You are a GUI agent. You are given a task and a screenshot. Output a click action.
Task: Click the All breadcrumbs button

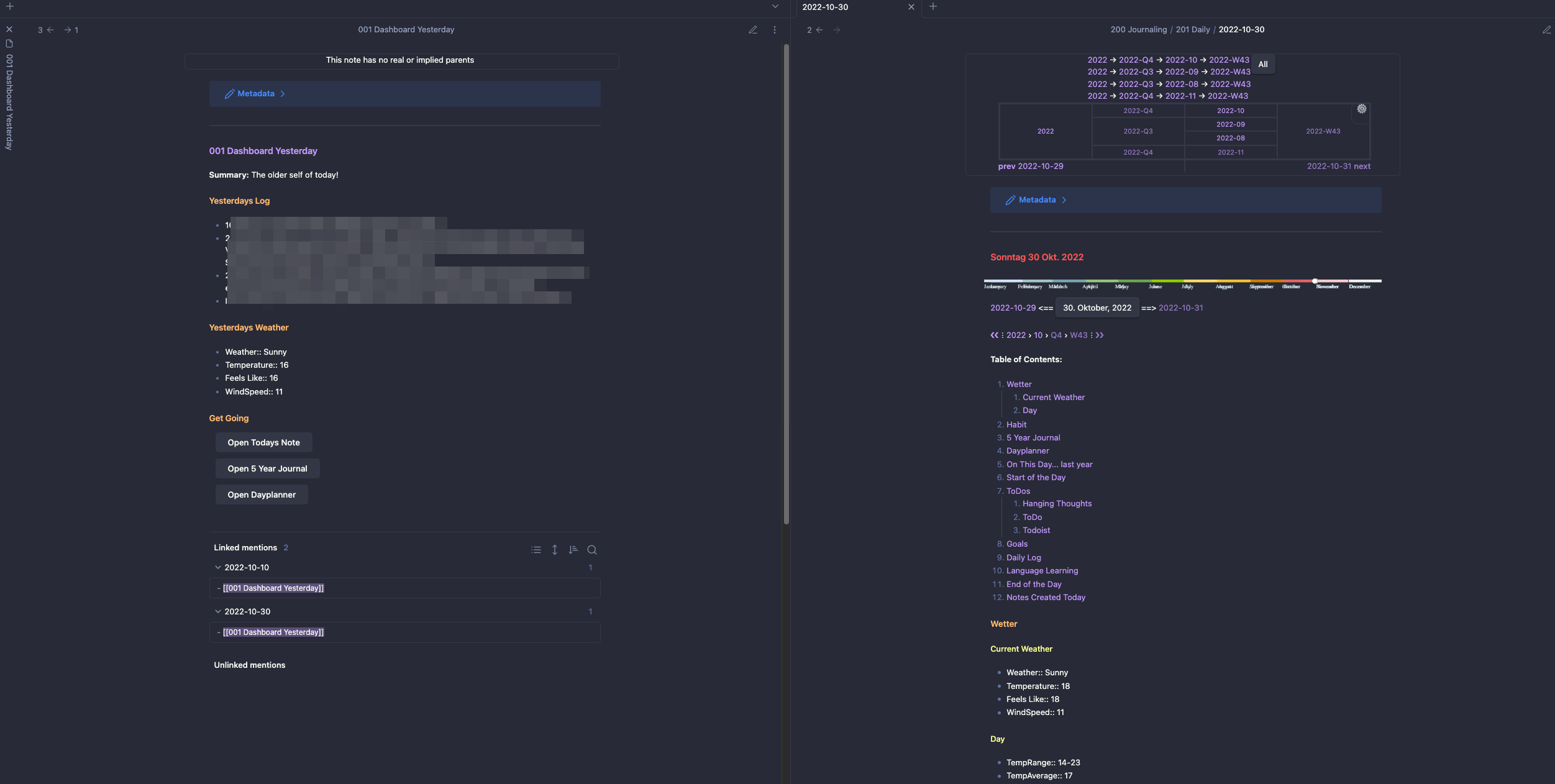pyautogui.click(x=1262, y=65)
